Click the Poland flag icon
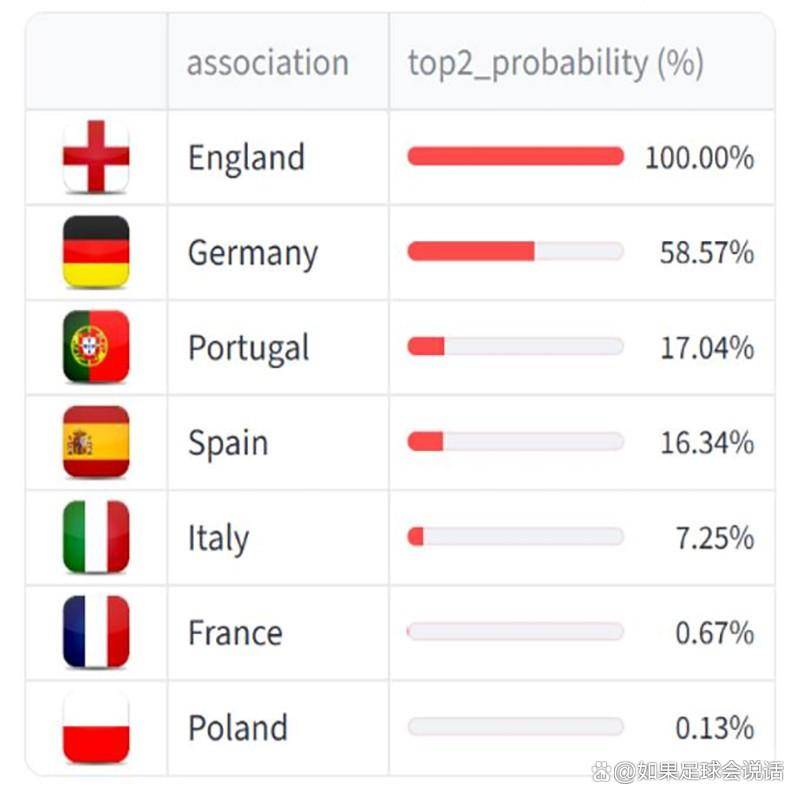 (96, 727)
